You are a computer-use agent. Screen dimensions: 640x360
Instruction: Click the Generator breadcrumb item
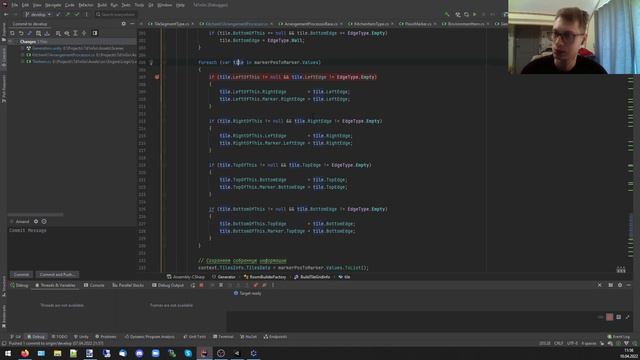point(224,277)
